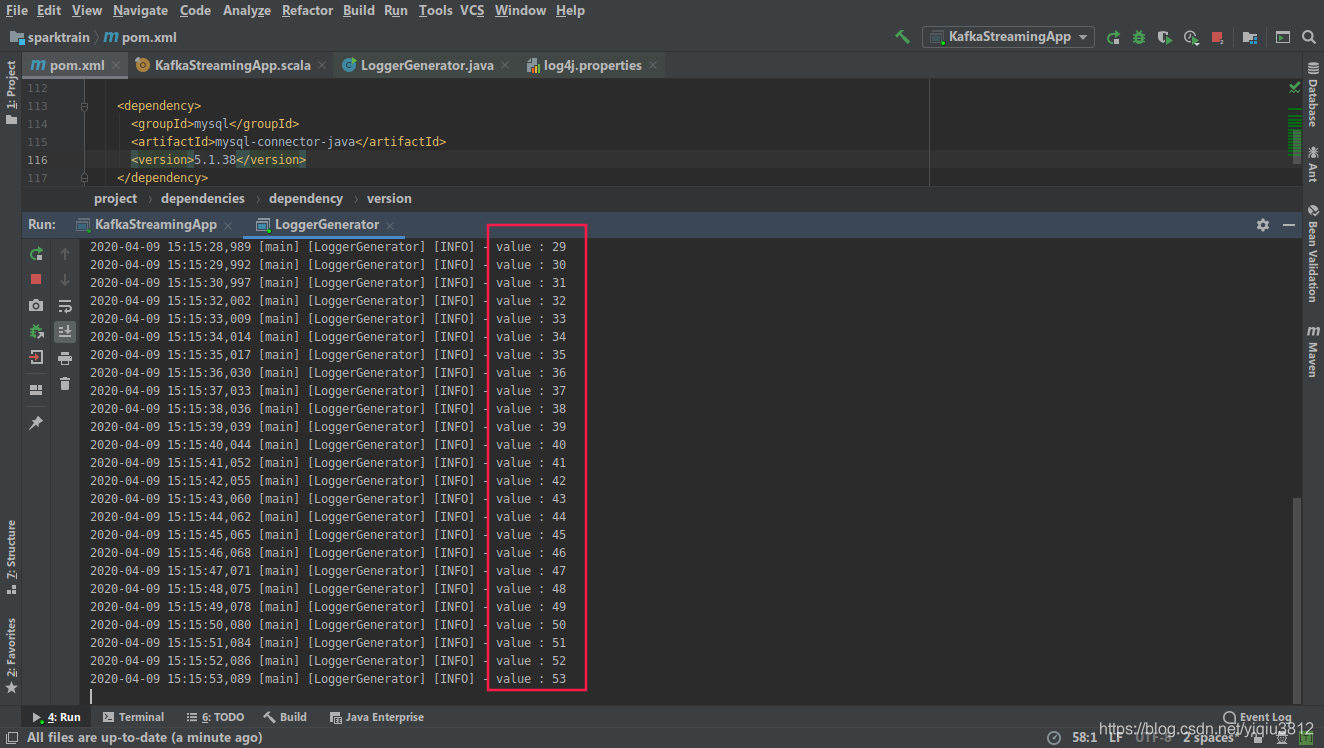Click the Up the Stack Trace arrow
Viewport: 1324px width, 748px height.
[x=65, y=254]
